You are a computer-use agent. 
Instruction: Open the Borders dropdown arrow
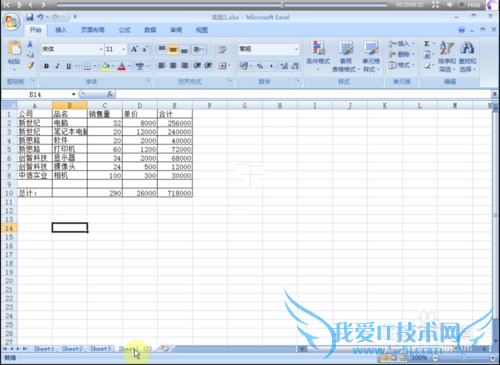95,66
